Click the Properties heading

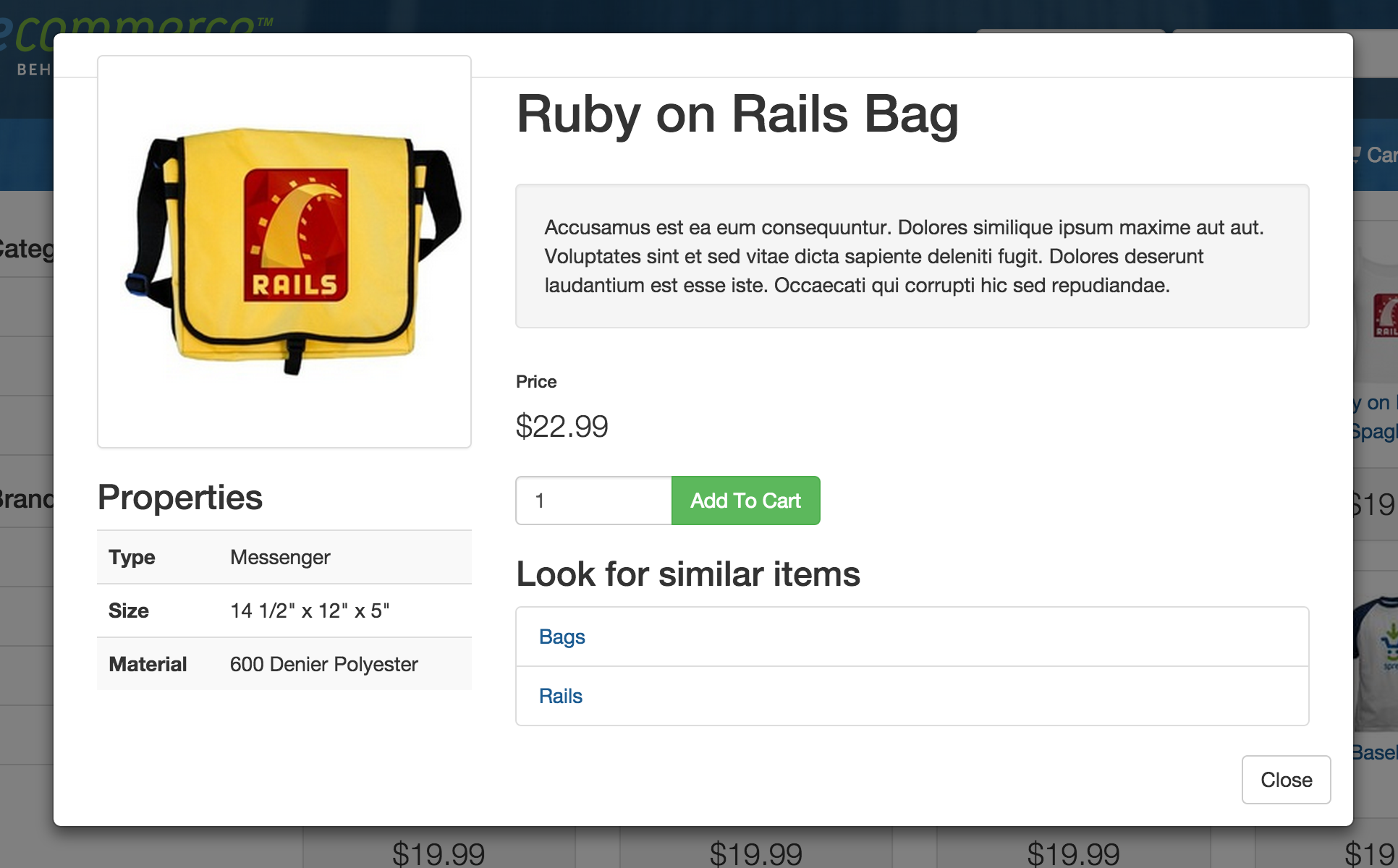179,498
